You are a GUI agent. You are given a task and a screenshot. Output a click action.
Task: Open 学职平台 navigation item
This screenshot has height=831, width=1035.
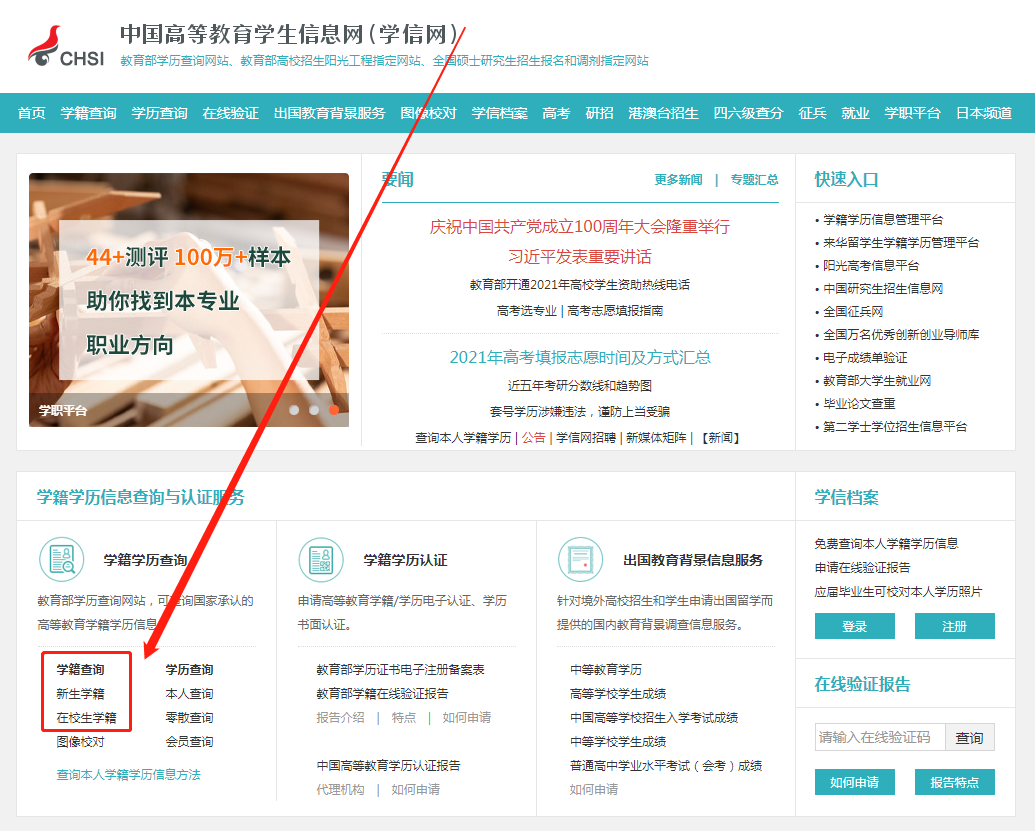coord(913,113)
